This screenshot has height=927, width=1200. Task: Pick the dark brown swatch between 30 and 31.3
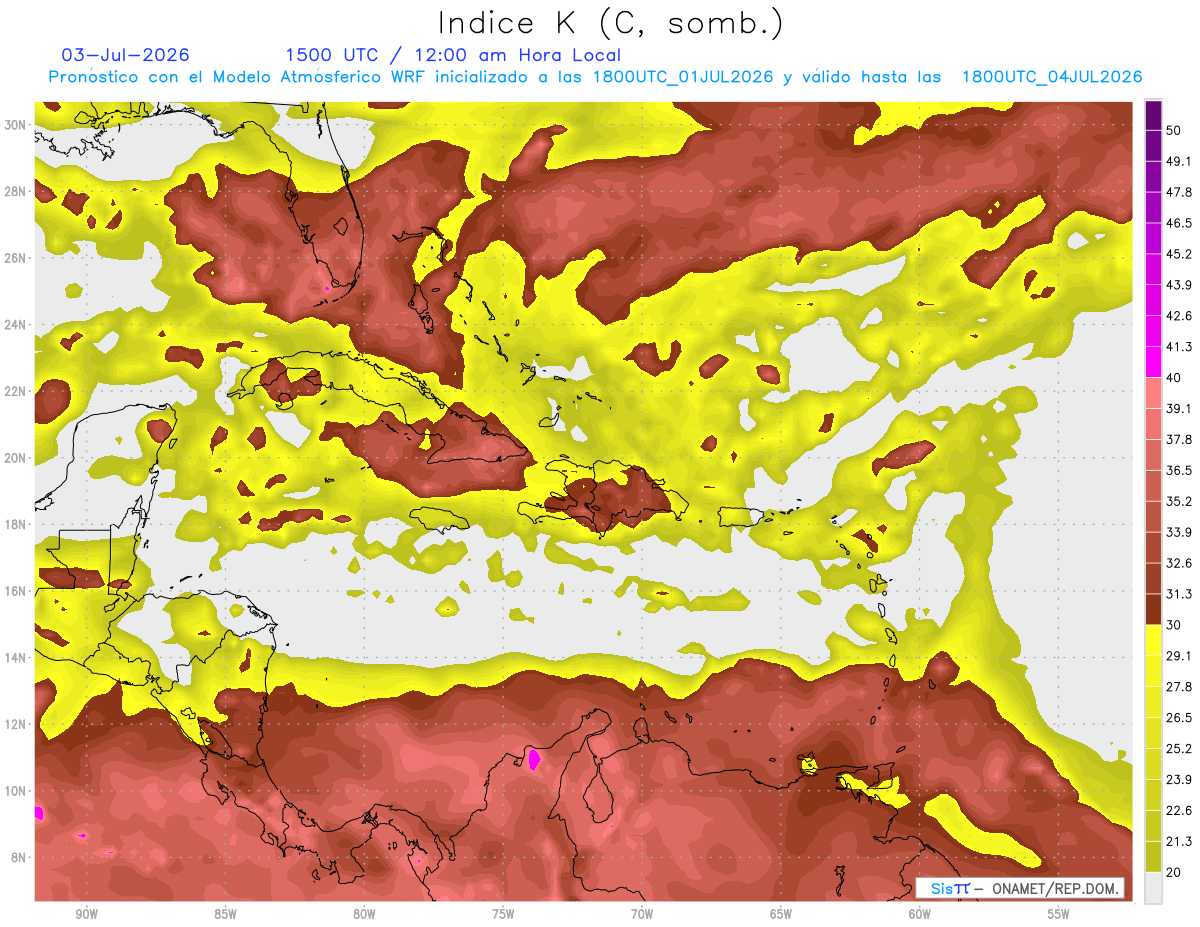pos(1153,609)
